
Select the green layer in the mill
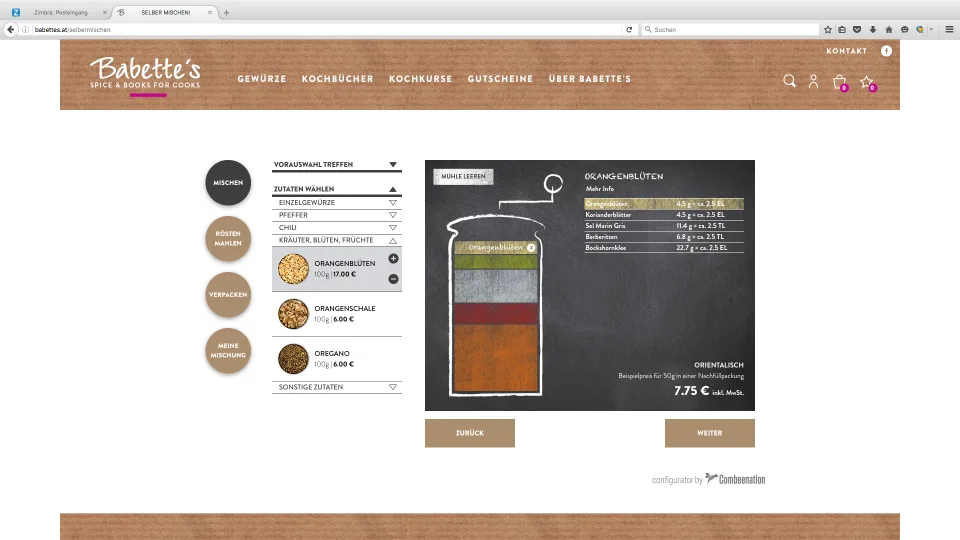click(x=496, y=262)
